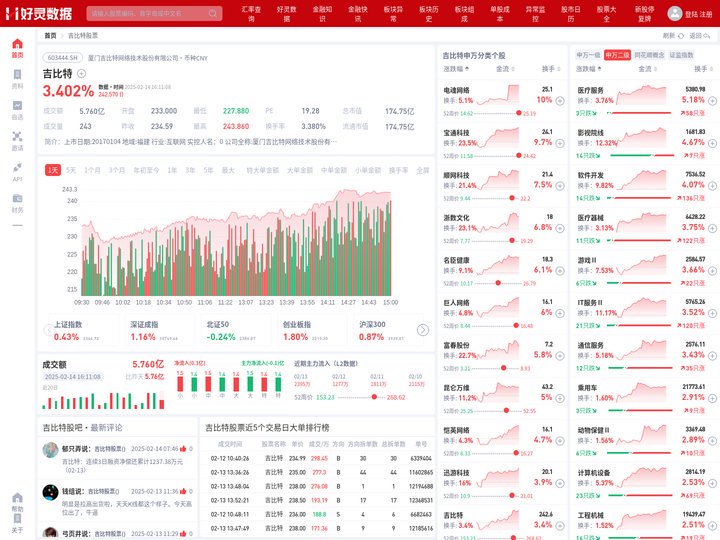720x540 pixels.
Task: Sort sector panel by 换手
Action: click(x=704, y=69)
